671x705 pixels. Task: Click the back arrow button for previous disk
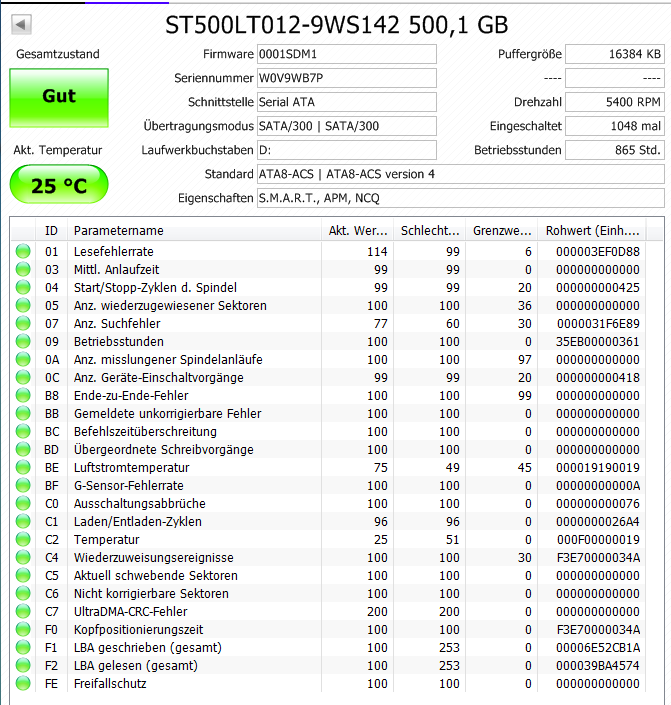[21, 24]
